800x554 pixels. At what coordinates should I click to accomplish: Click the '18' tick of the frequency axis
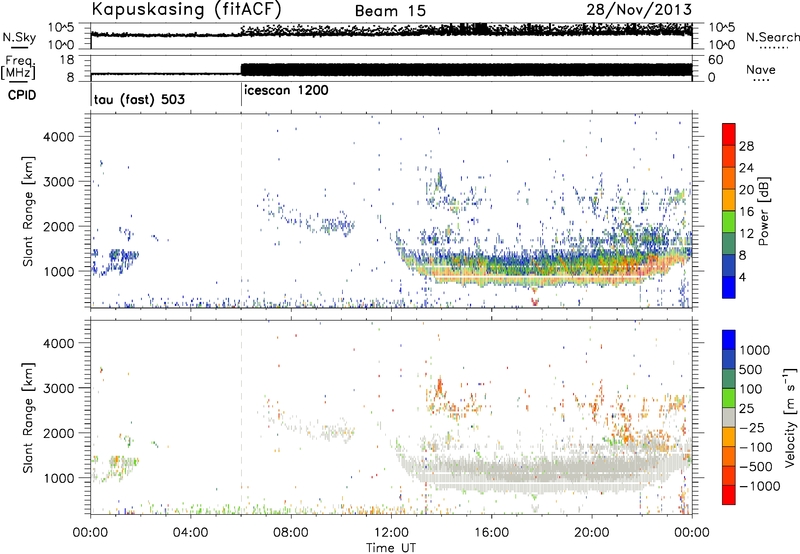click(67, 60)
